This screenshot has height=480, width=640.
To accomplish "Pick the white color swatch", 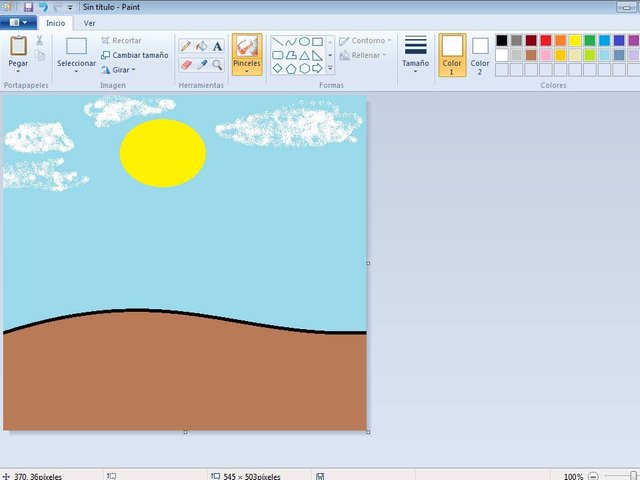I will click(502, 55).
